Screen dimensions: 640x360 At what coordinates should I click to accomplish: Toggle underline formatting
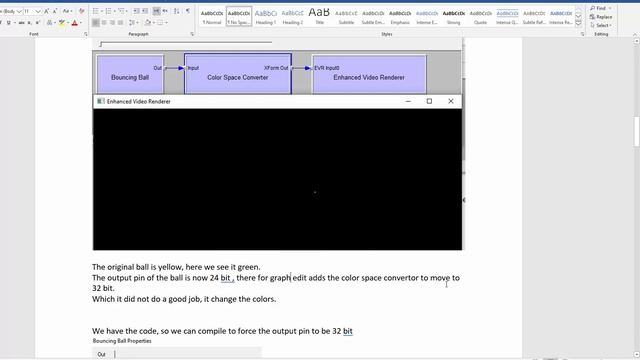[x=9, y=23]
